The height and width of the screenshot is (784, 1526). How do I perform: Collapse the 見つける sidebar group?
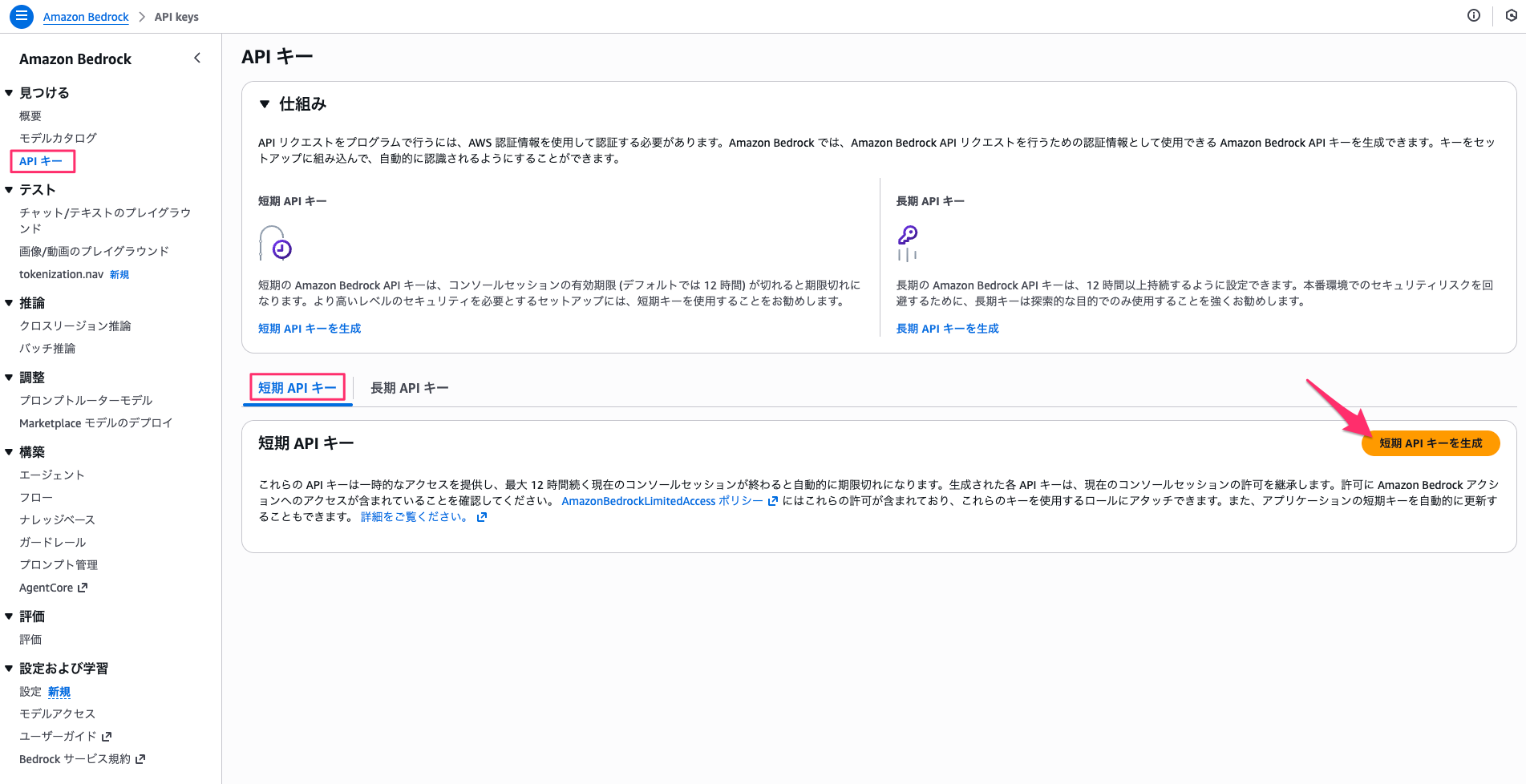9,93
